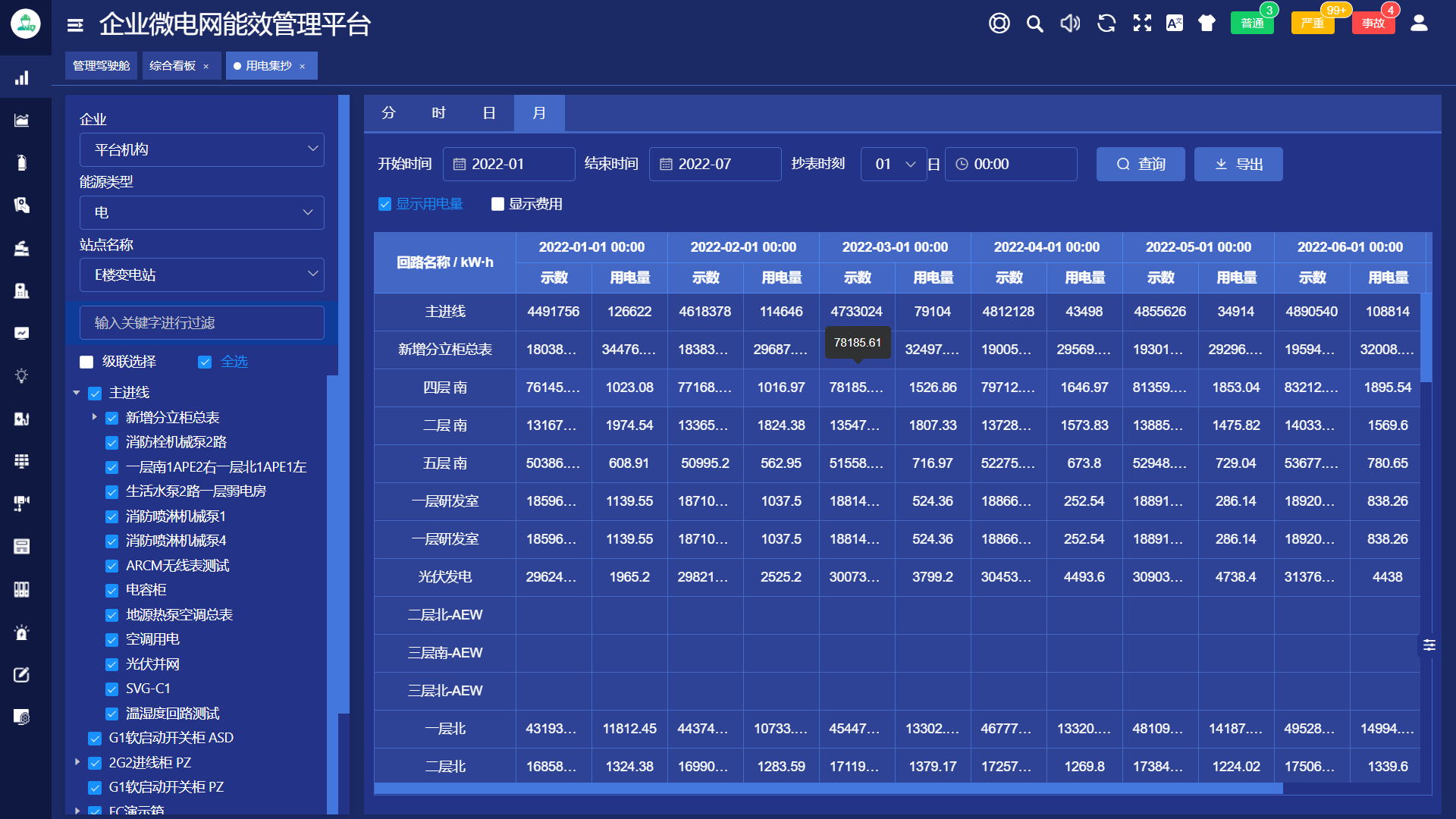This screenshot has width=1456, height=819.
Task: Click the table horizontal scrollbar
Action: [x=827, y=789]
